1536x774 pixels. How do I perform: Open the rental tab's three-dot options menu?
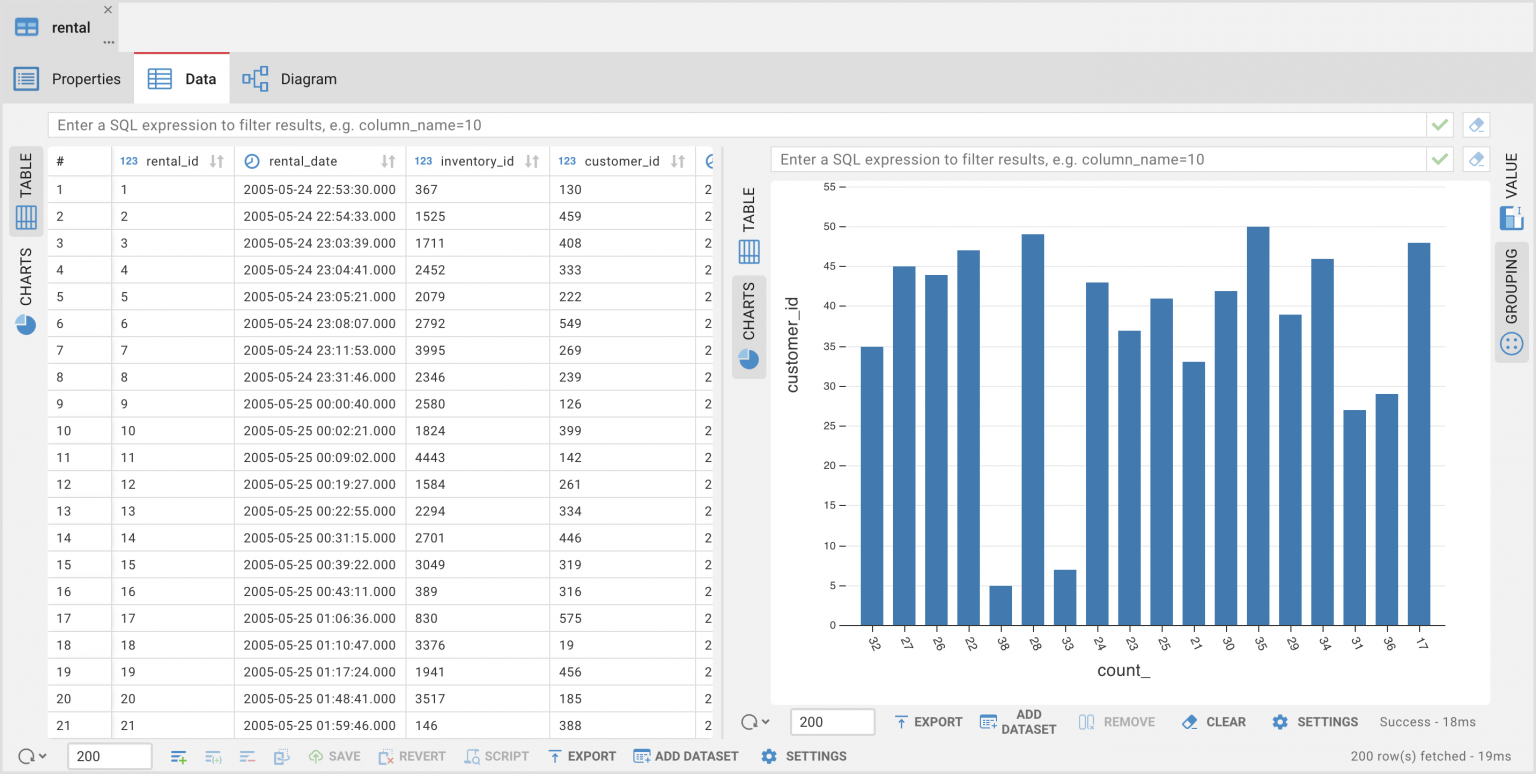coord(109,43)
